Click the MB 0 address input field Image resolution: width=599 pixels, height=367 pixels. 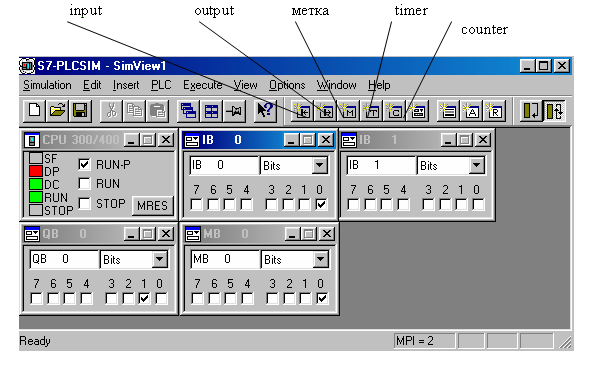(x=225, y=259)
